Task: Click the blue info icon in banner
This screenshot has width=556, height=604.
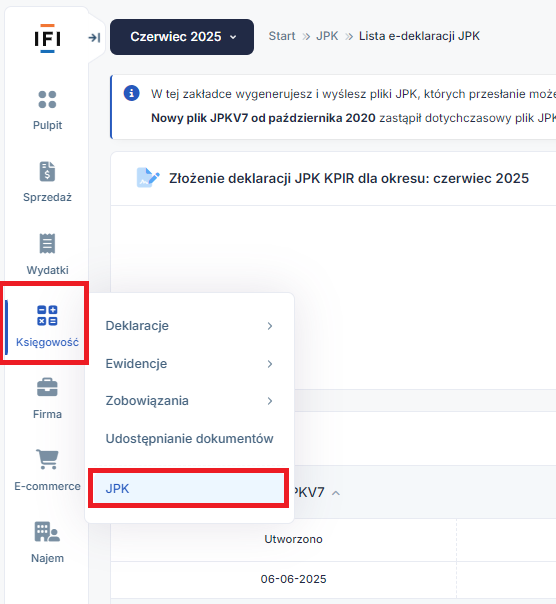Action: coord(131,93)
